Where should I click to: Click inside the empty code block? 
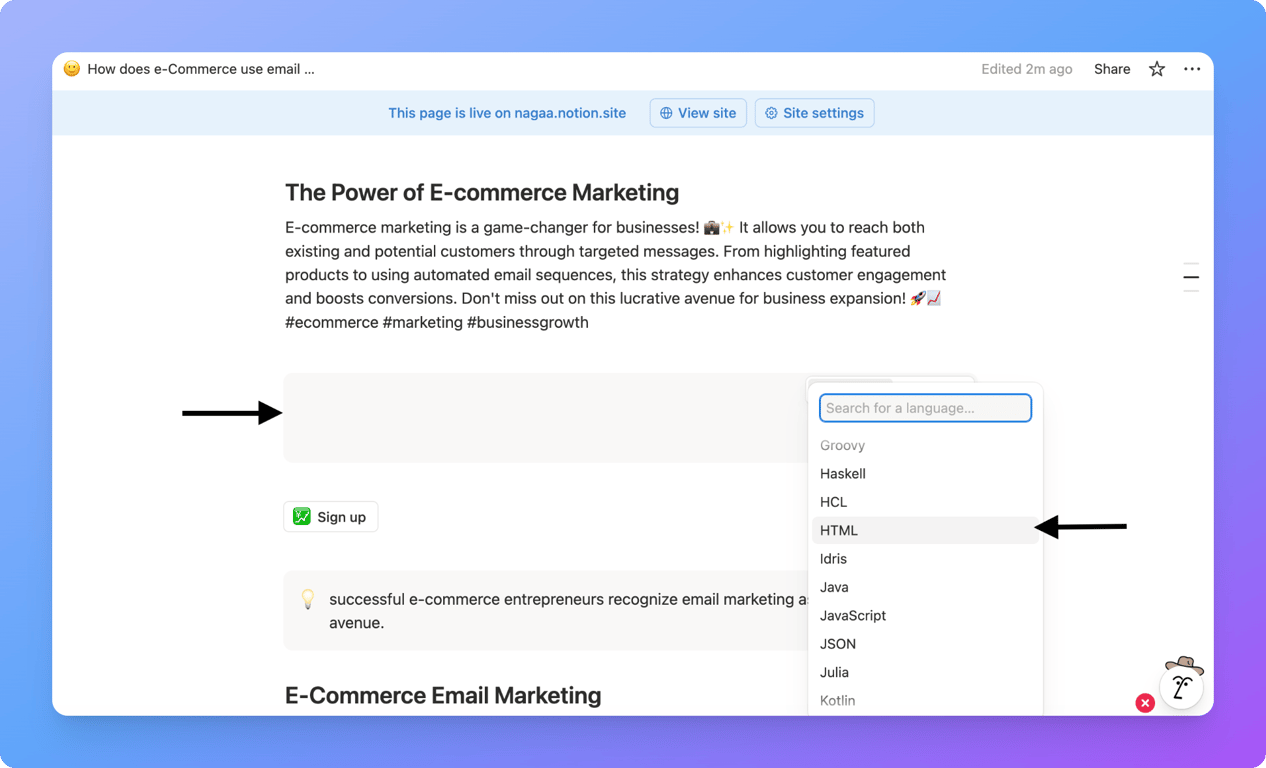click(545, 418)
